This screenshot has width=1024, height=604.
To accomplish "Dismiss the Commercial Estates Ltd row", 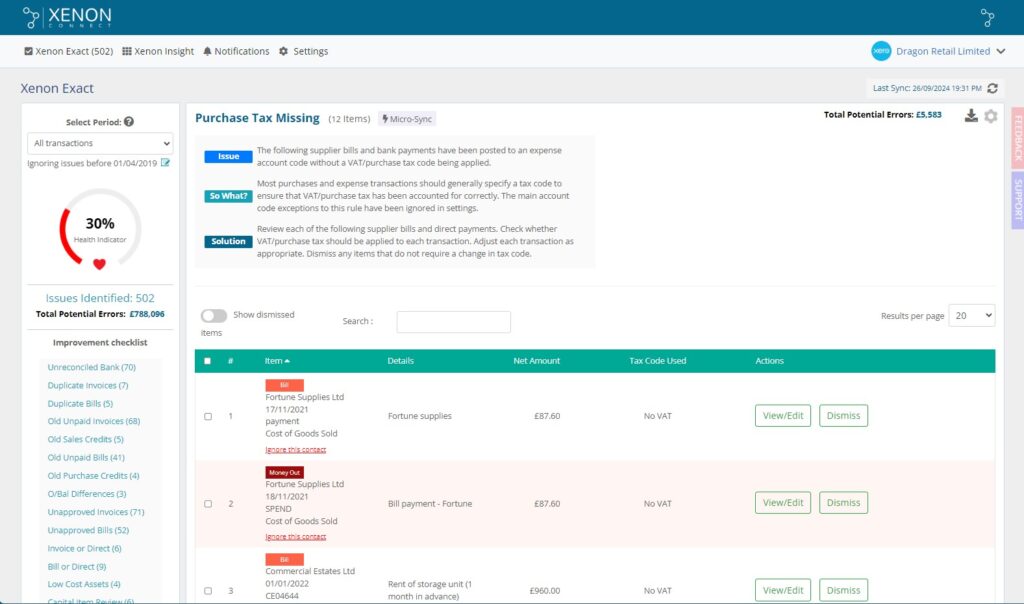I will (x=843, y=590).
